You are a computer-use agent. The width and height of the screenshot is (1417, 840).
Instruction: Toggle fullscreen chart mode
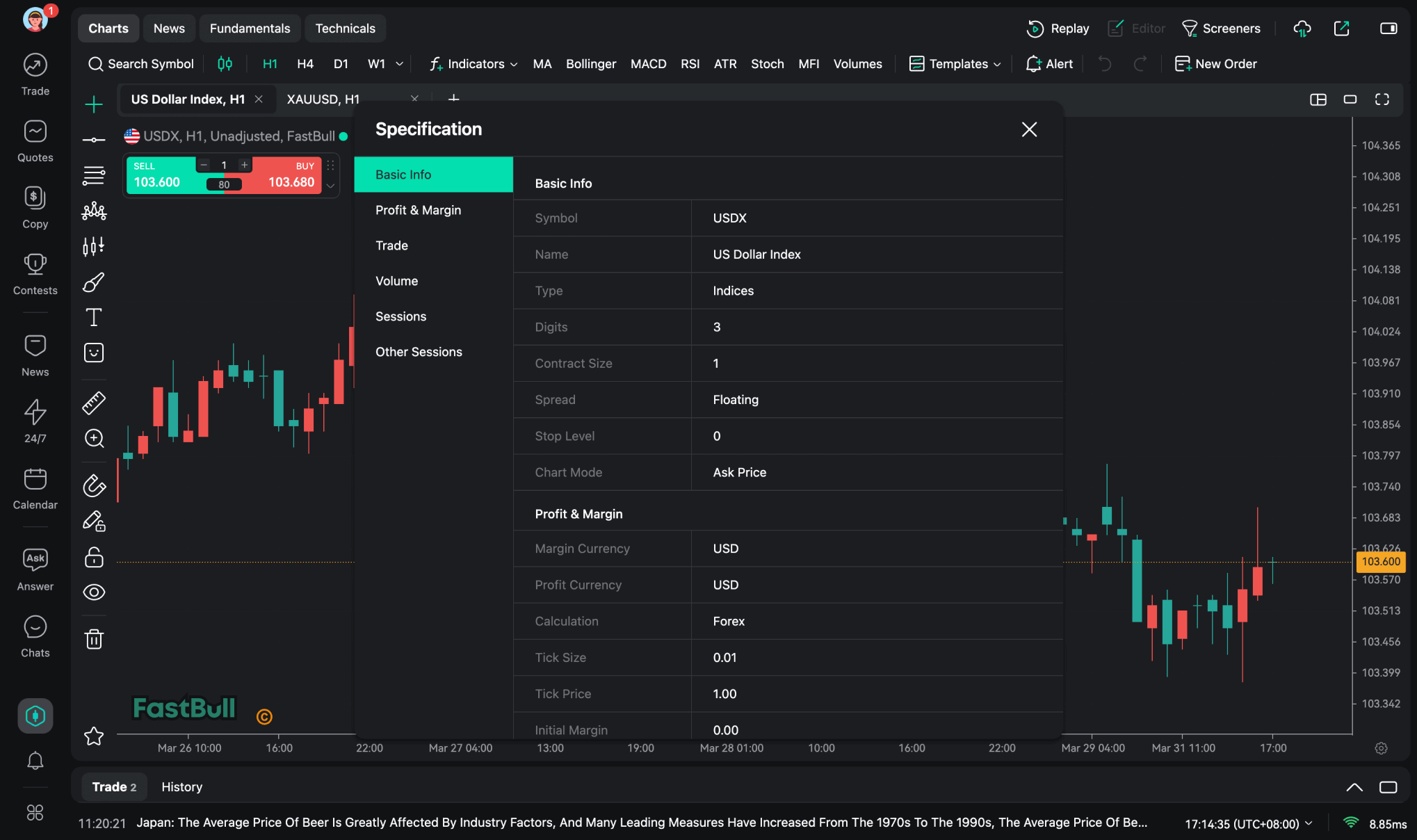[x=1382, y=99]
